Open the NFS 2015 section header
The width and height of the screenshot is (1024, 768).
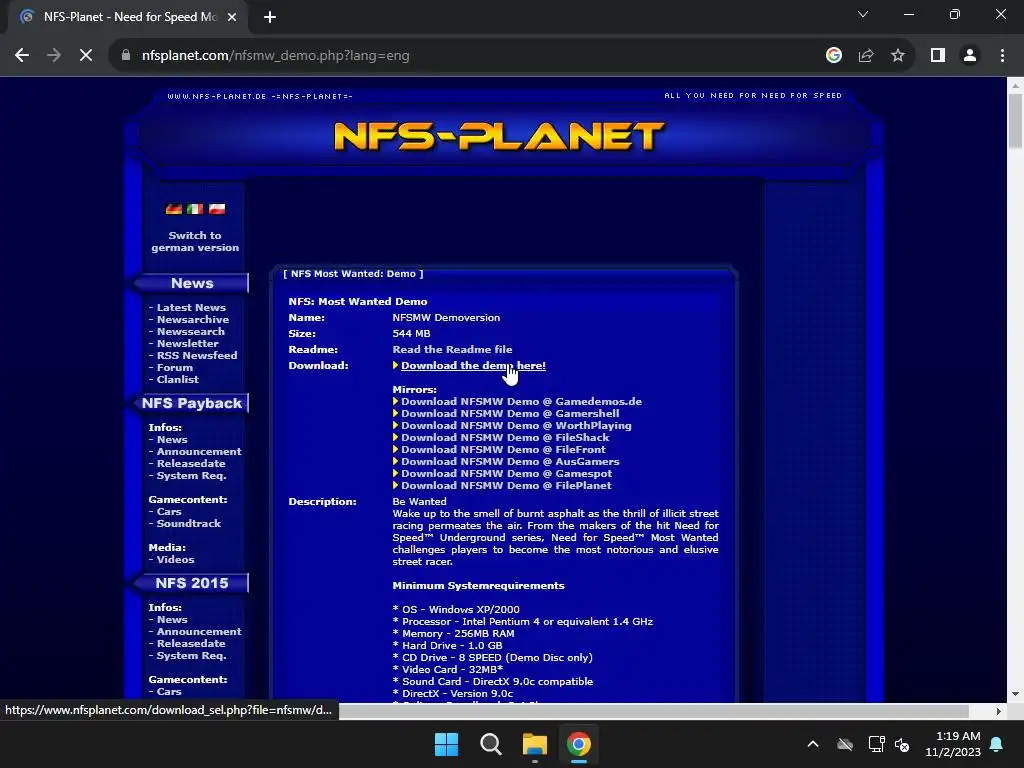click(192, 583)
